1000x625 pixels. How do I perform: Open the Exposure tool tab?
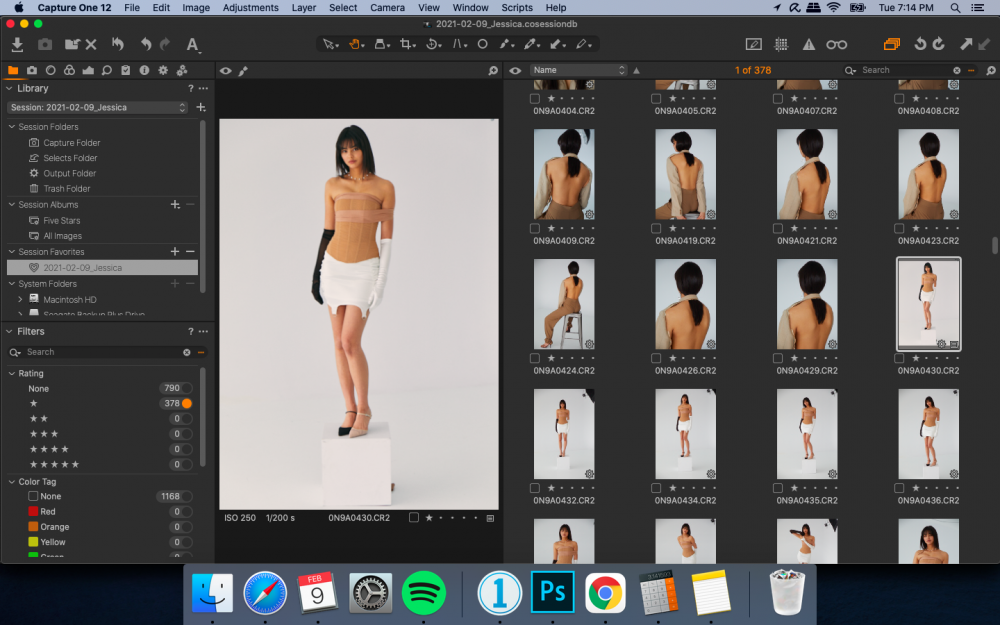(89, 70)
